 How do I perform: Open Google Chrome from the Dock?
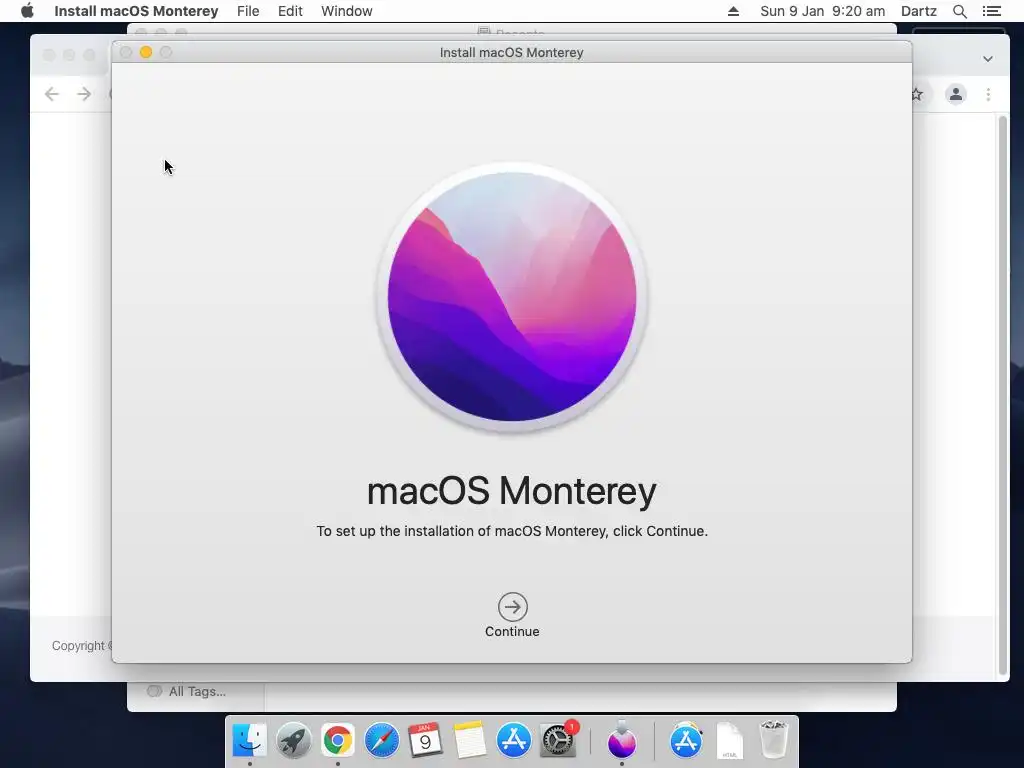(x=338, y=740)
